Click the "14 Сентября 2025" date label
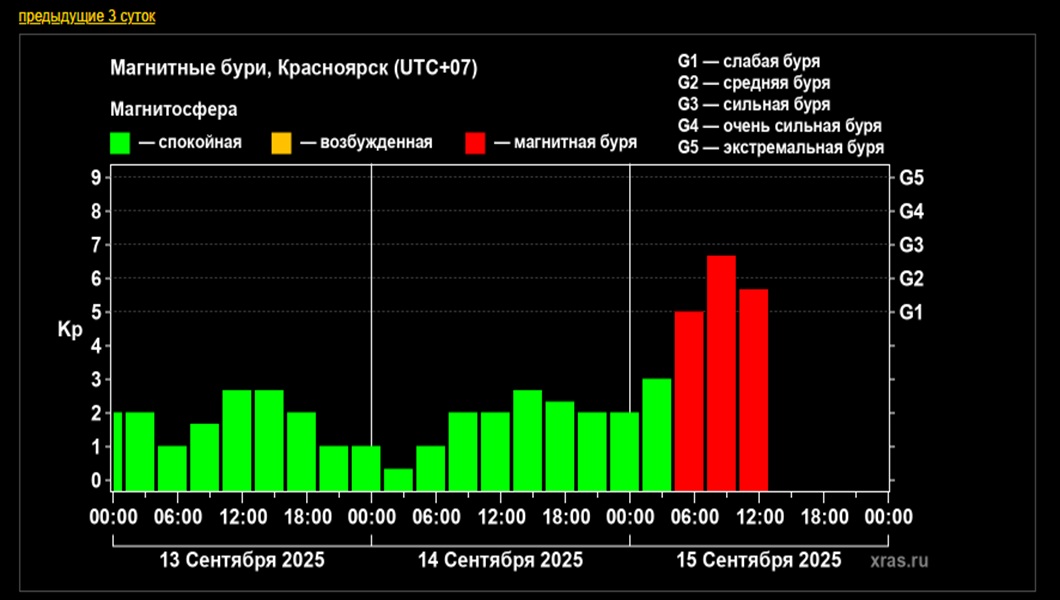The image size is (1060, 600). click(x=500, y=560)
